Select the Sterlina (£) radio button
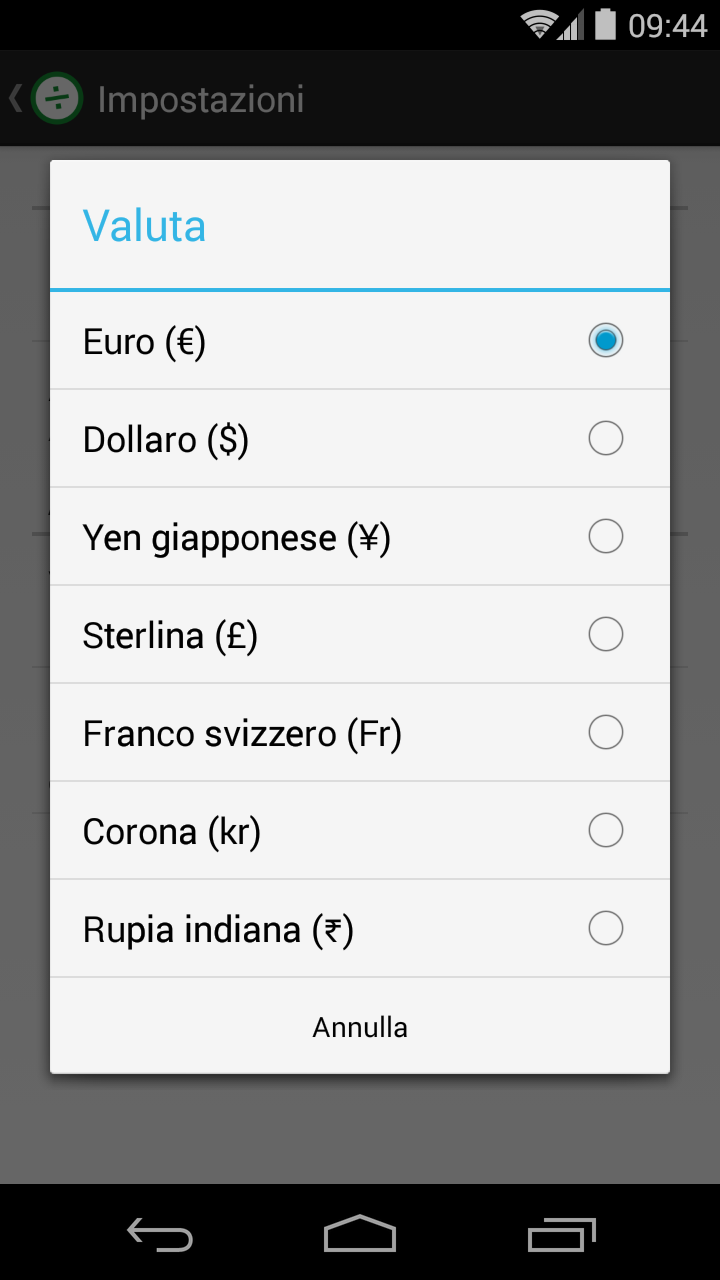Screen dimensions: 720x1280 pyautogui.click(x=606, y=634)
